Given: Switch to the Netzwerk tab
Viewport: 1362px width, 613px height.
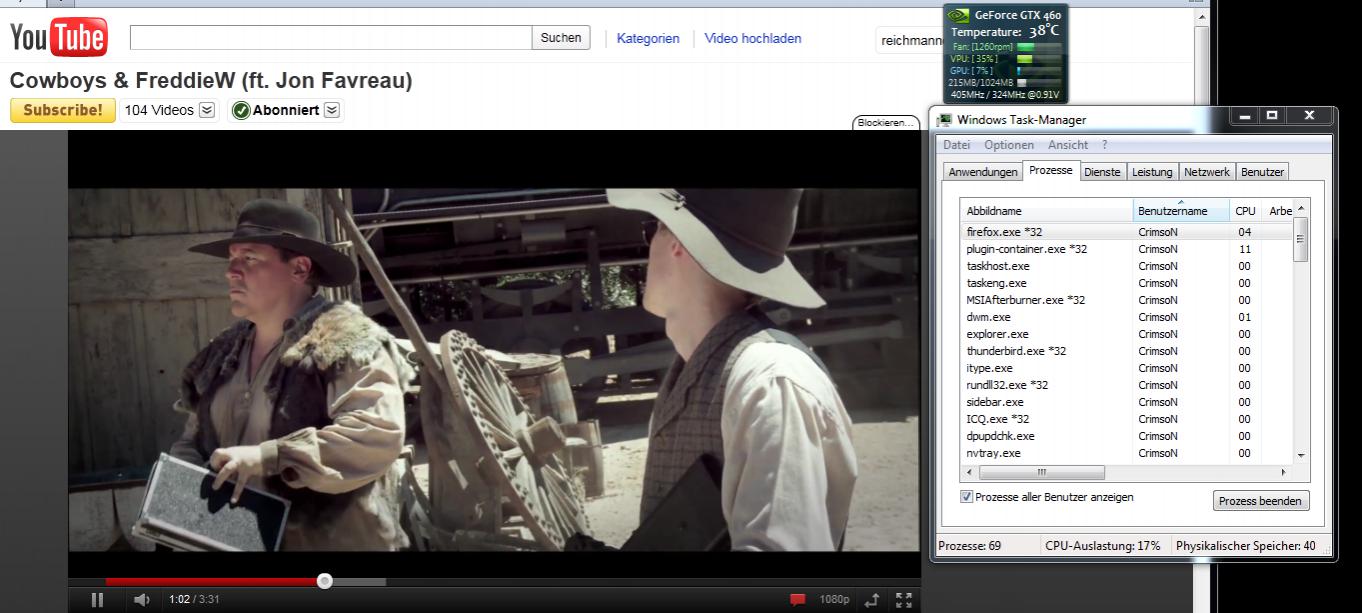Looking at the screenshot, I should (1207, 172).
